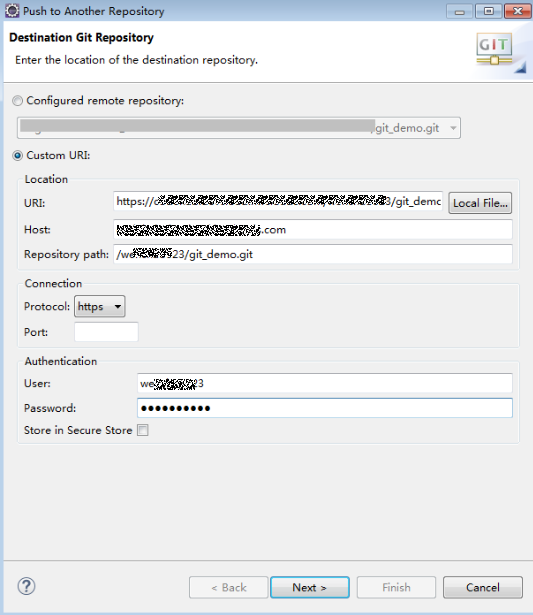The height and width of the screenshot is (615, 533).
Task: Click the Next > button
Action: point(310,587)
